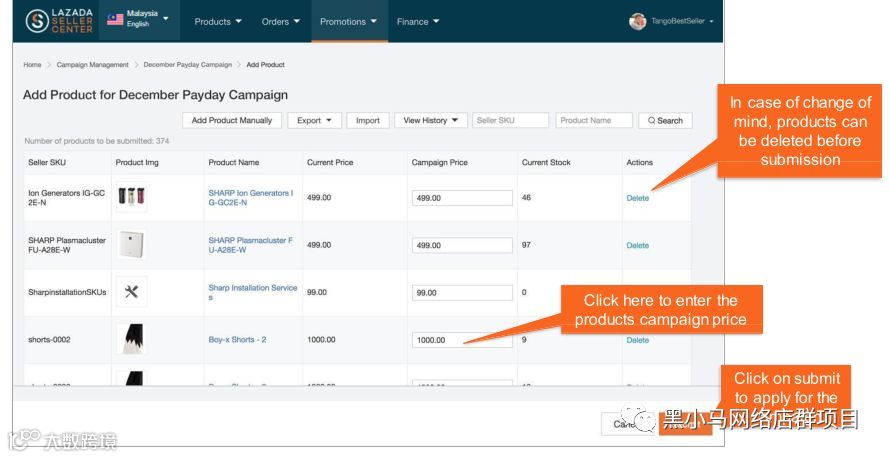Click the Add Product Manually button
Image resolution: width=889 pixels, height=458 pixels.
232,121
